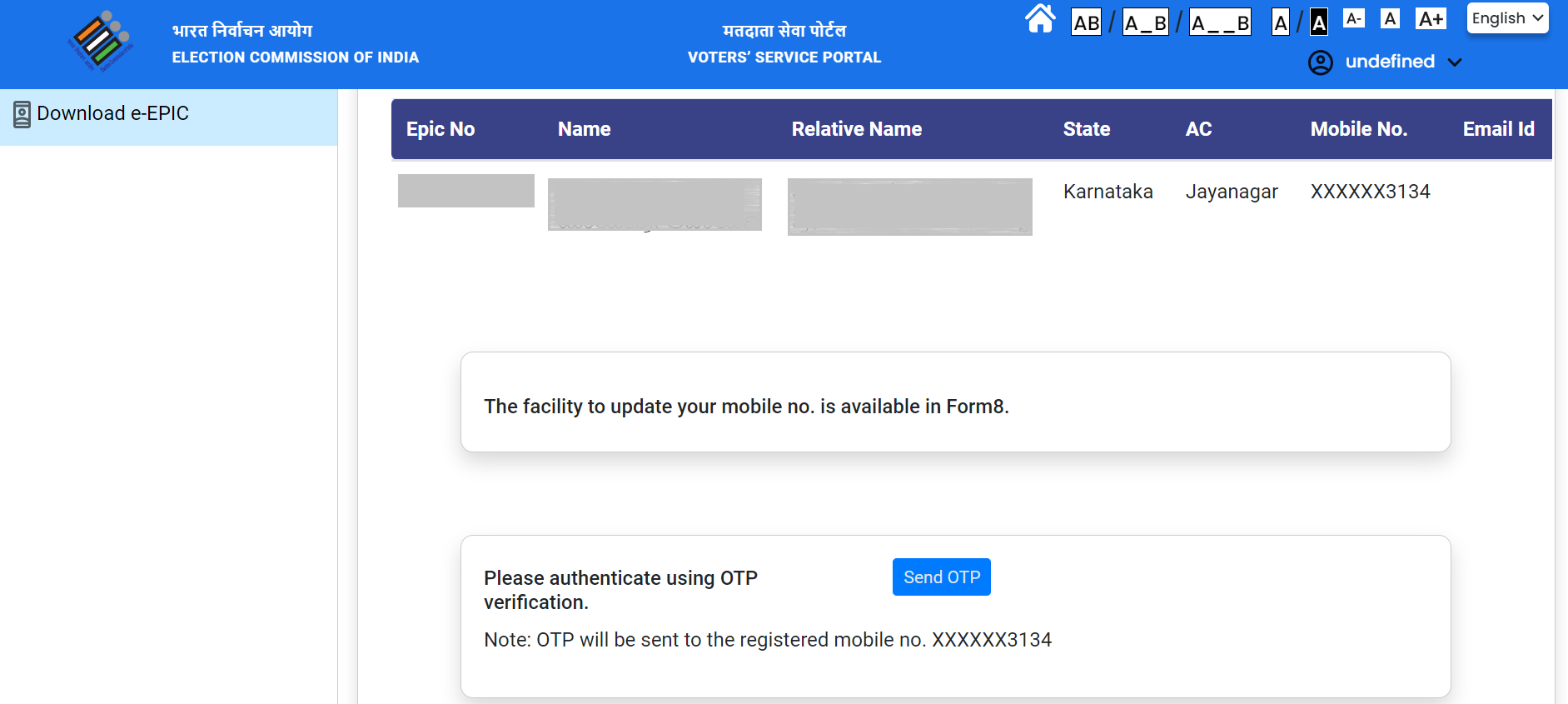Switch to light contrast white A theme

(x=1281, y=22)
